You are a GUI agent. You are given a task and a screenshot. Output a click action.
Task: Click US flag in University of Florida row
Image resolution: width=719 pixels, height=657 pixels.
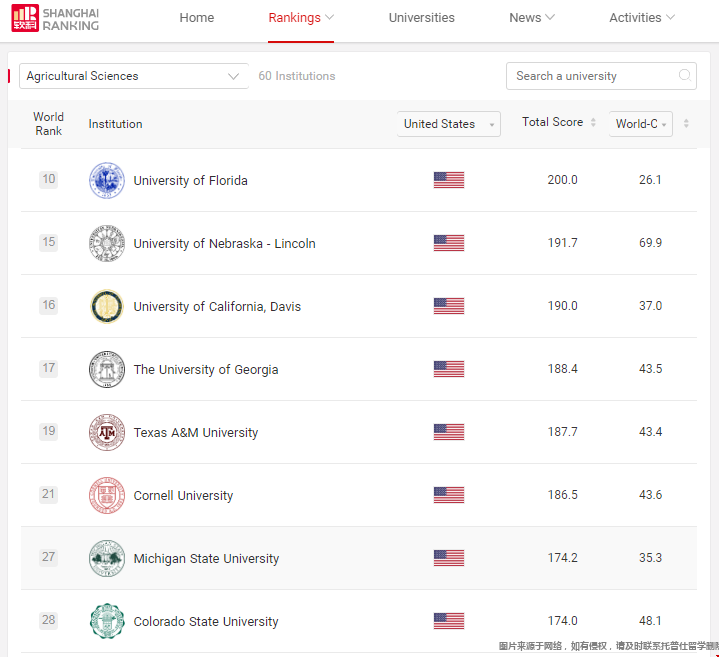click(449, 180)
